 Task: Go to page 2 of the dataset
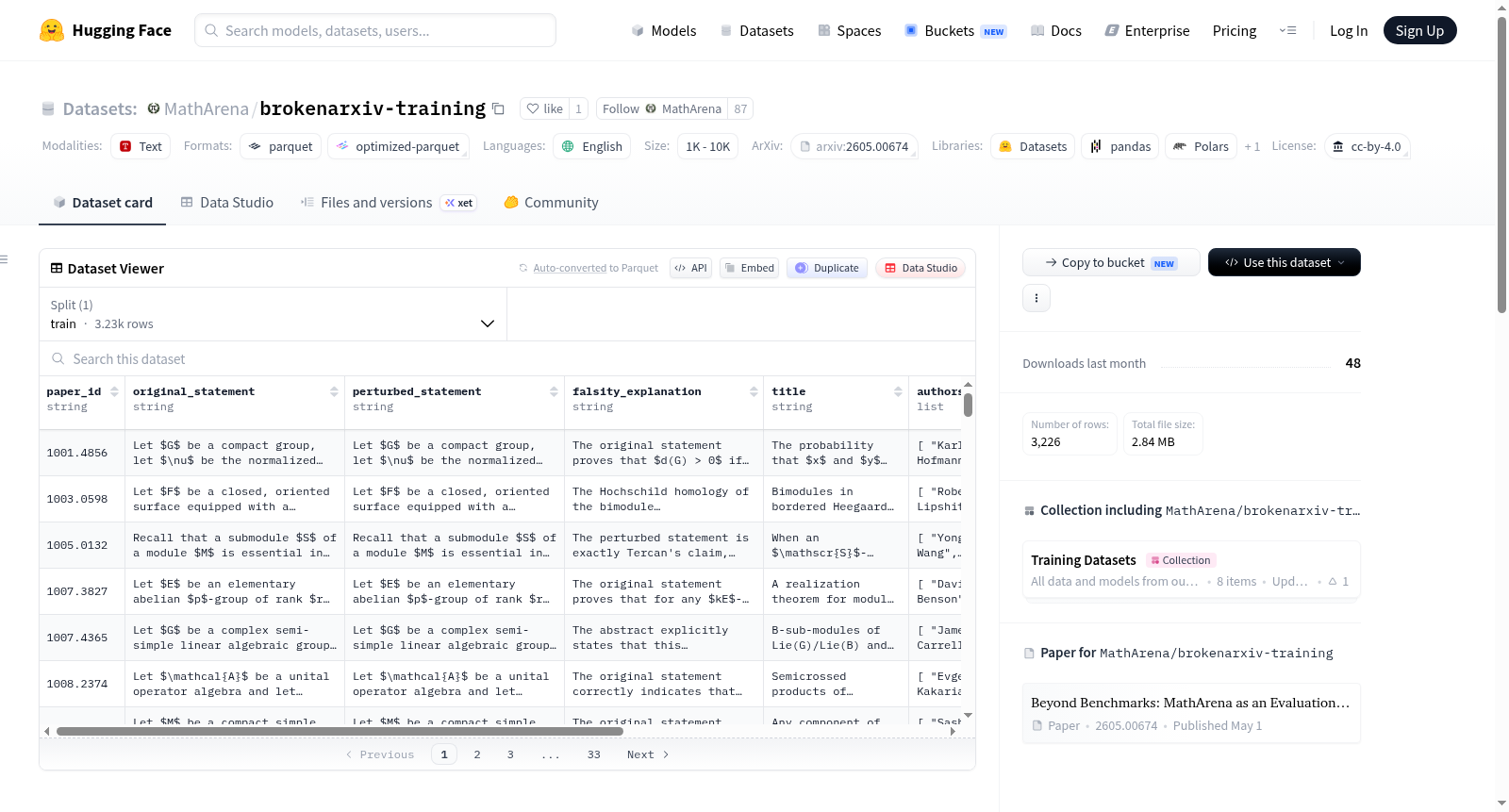[477, 754]
